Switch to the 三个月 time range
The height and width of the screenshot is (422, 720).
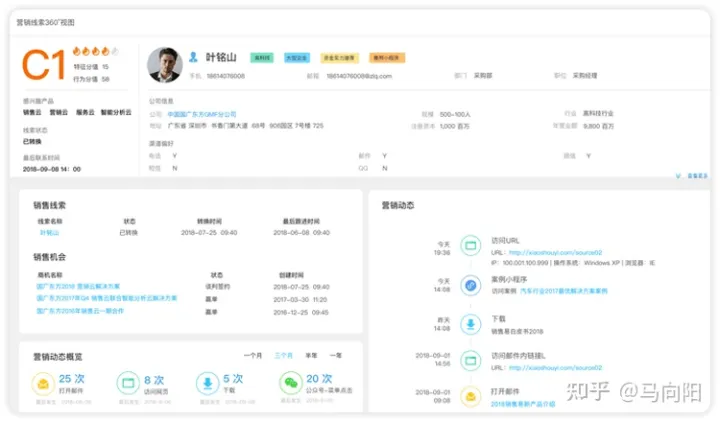click(x=283, y=355)
